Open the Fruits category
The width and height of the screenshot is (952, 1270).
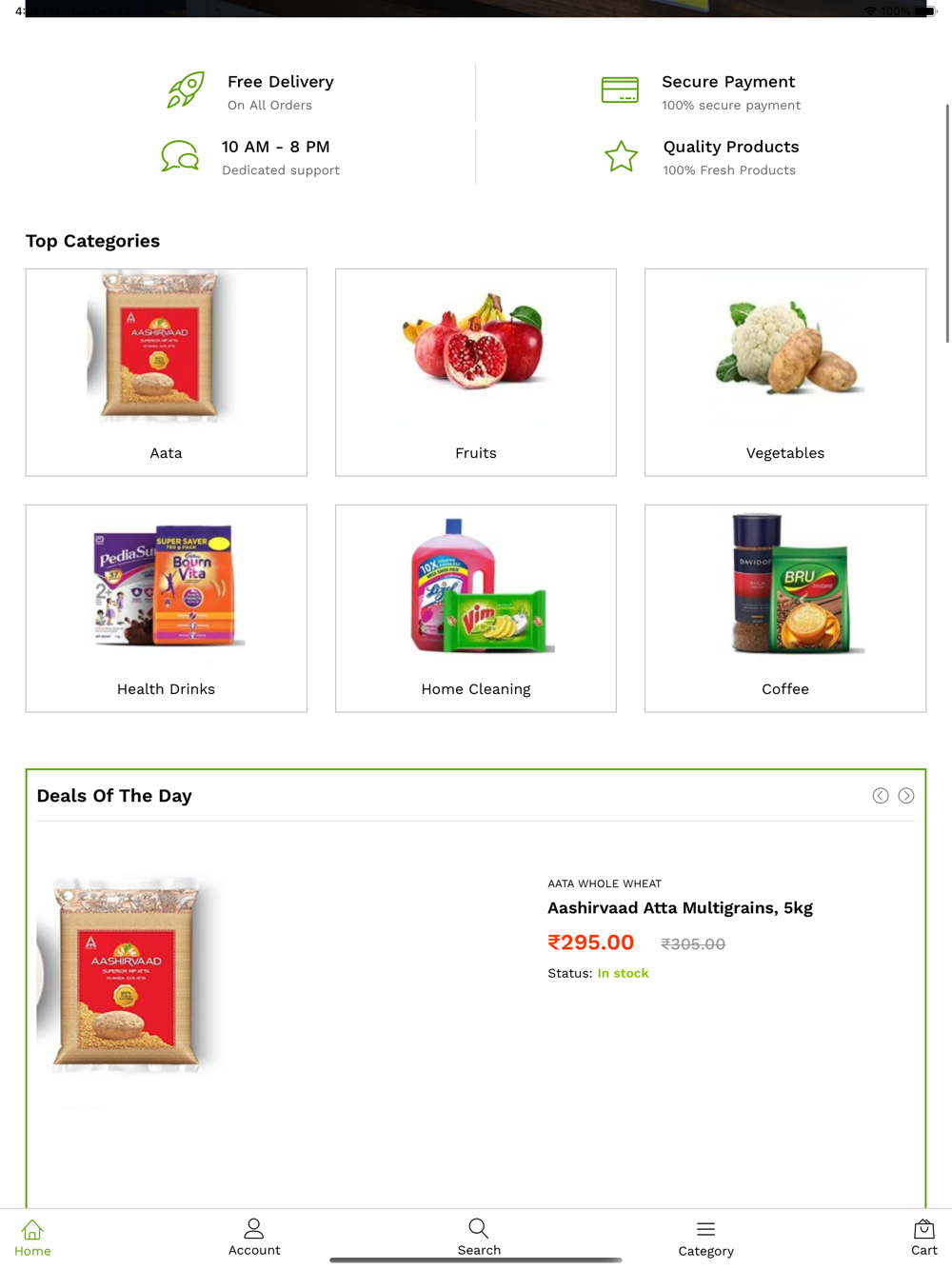point(476,372)
